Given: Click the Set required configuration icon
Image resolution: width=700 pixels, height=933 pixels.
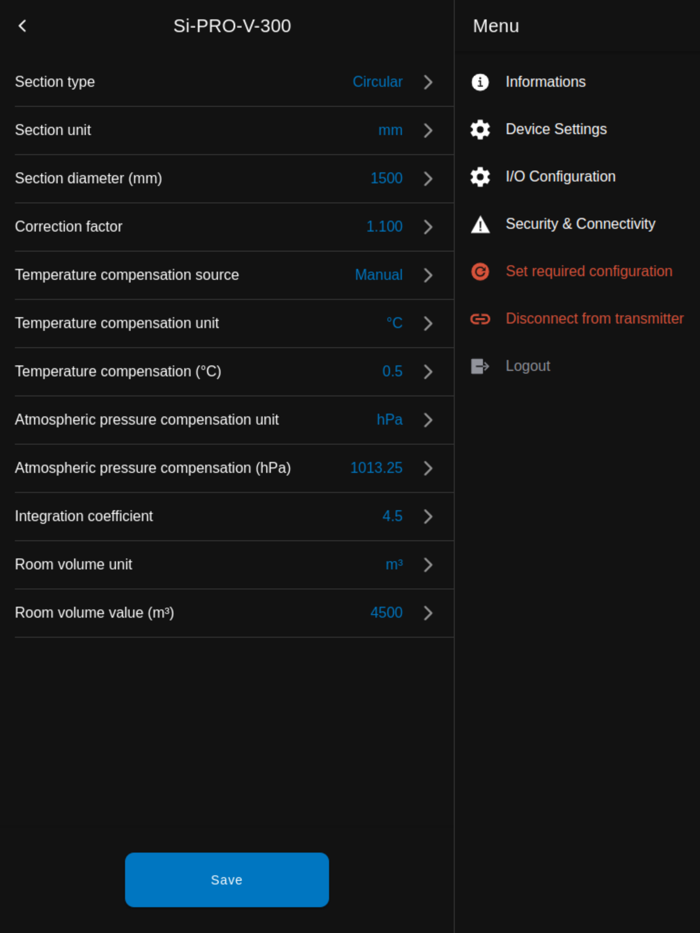Looking at the screenshot, I should pos(480,272).
